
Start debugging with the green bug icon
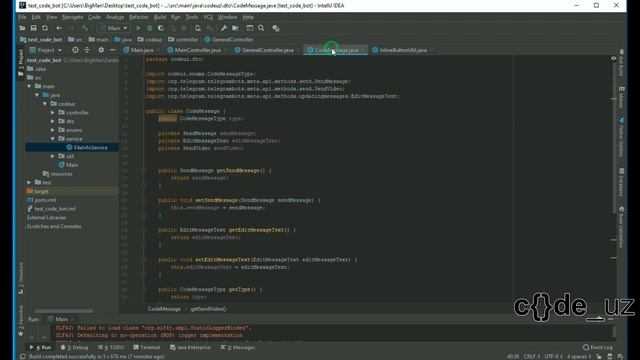point(149,28)
